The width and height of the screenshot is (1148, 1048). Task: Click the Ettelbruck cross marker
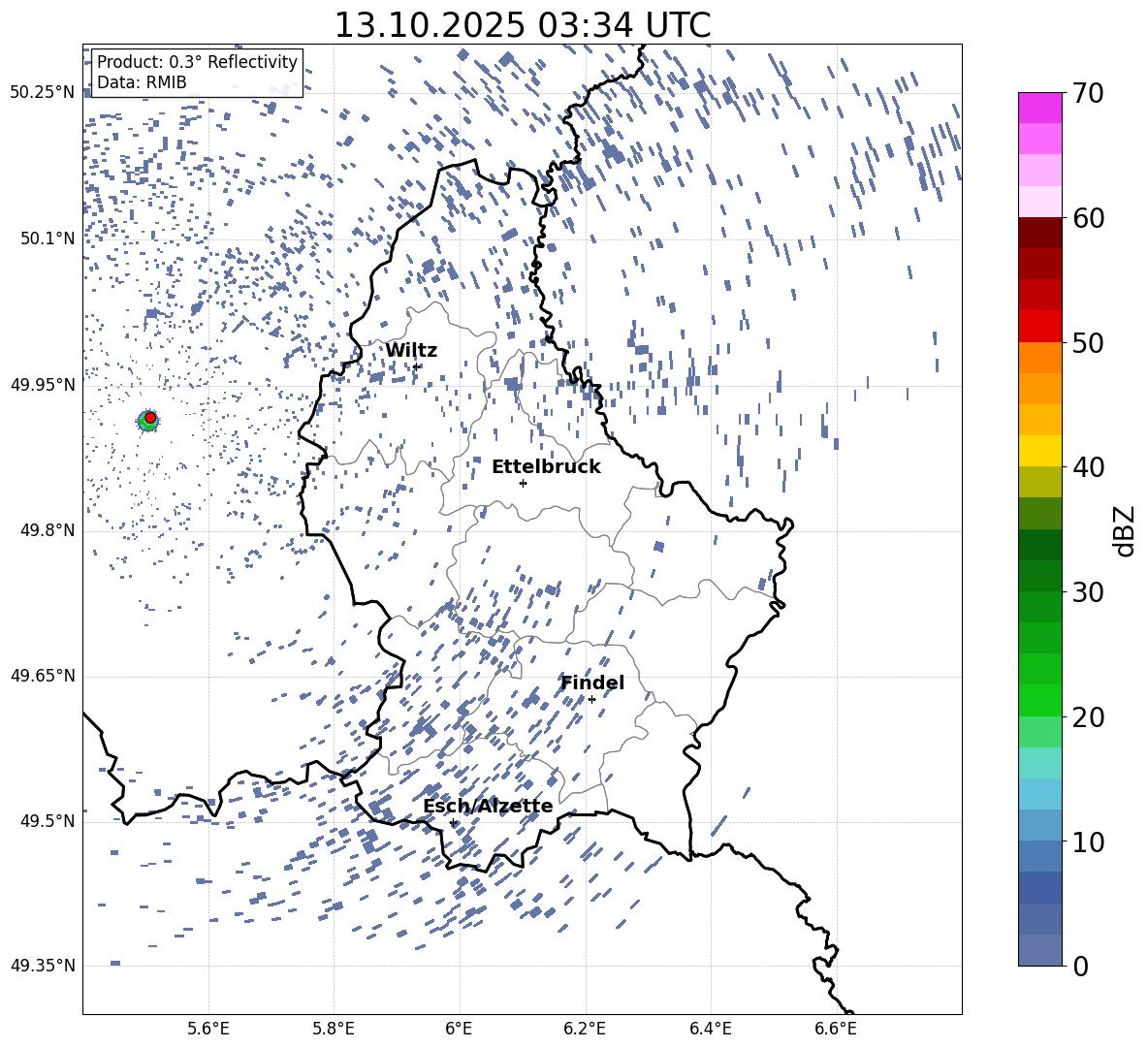click(523, 483)
